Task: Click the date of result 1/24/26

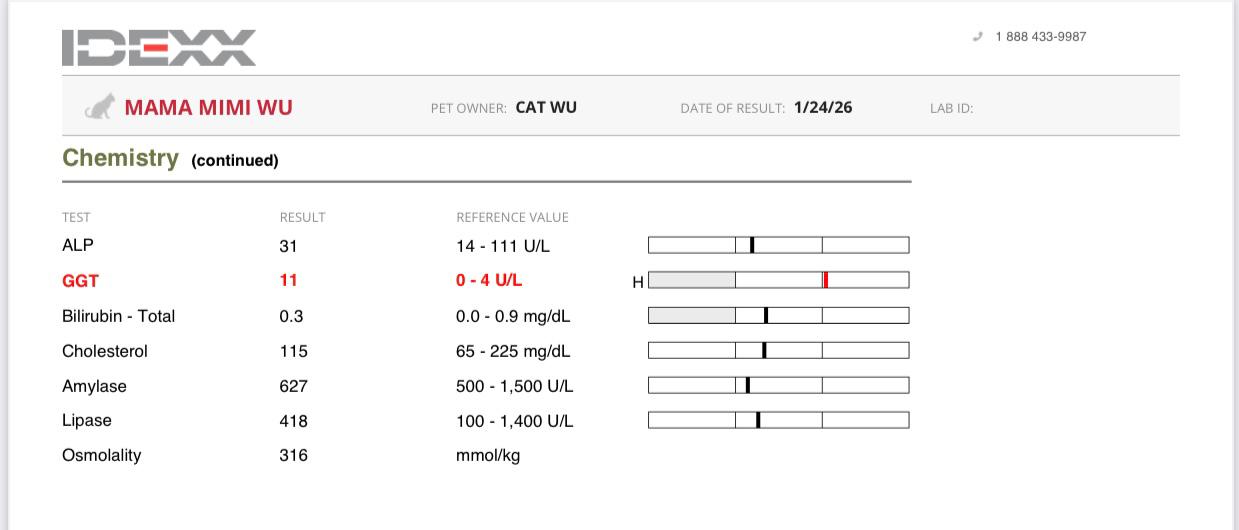Action: click(x=823, y=107)
